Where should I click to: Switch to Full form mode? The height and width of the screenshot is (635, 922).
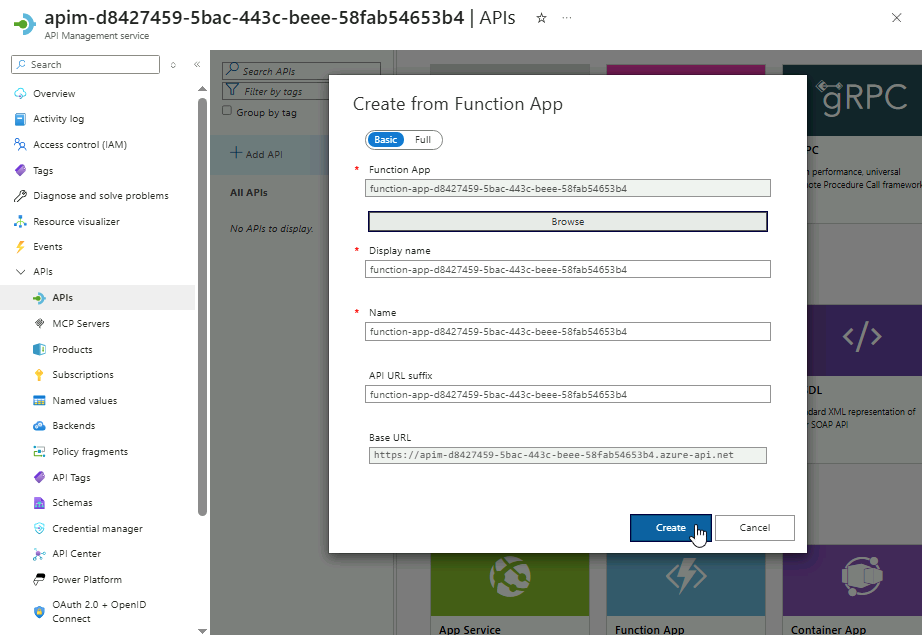[x=423, y=140]
